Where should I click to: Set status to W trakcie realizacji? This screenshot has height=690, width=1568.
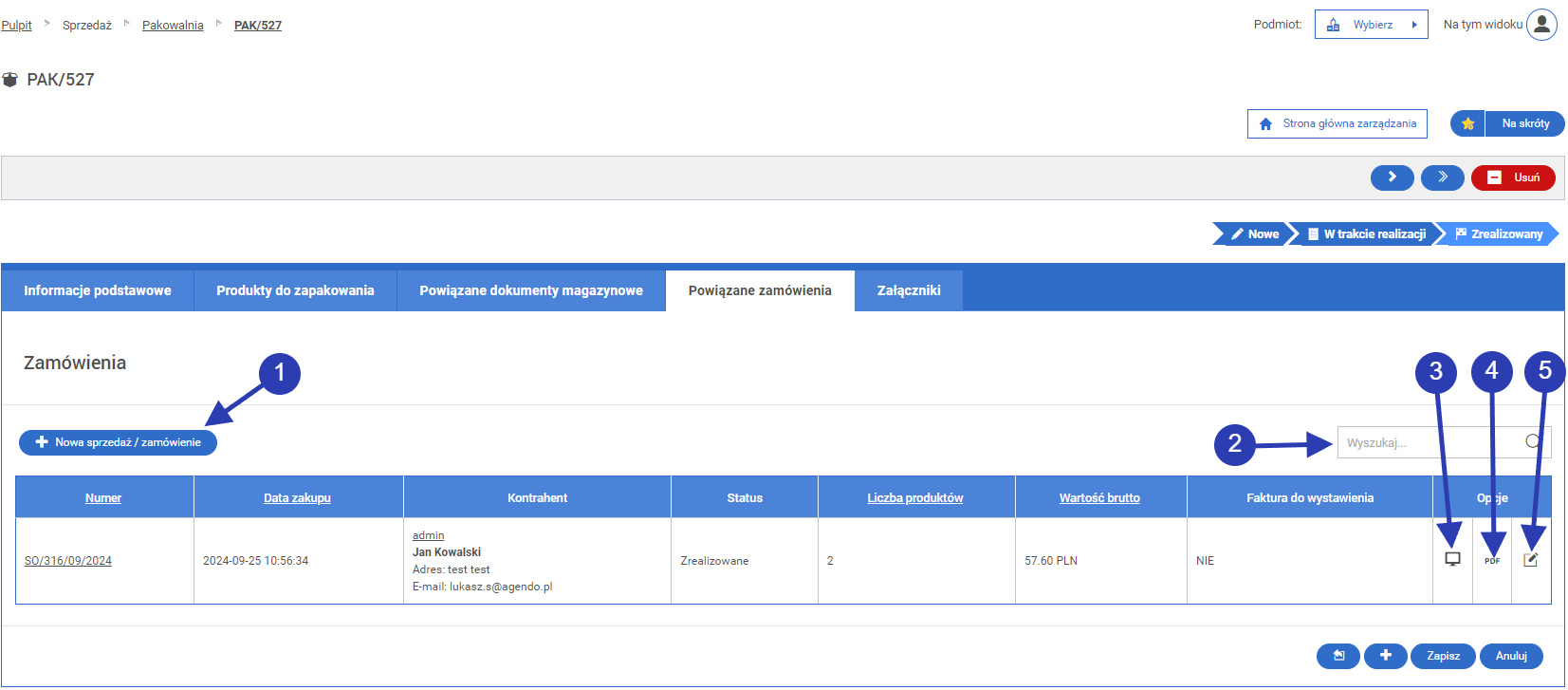click(1366, 234)
